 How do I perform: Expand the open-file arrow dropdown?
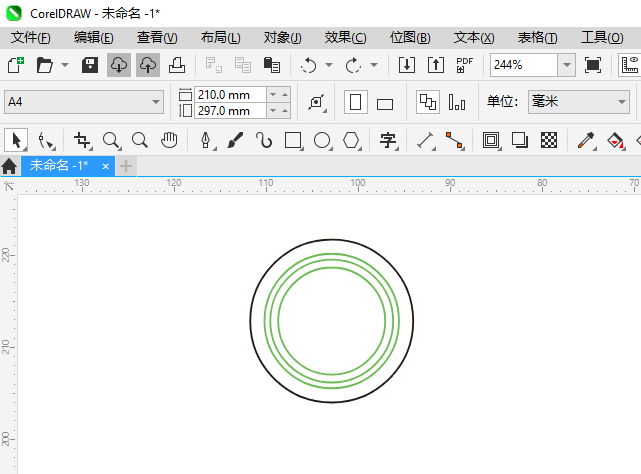tap(65, 65)
